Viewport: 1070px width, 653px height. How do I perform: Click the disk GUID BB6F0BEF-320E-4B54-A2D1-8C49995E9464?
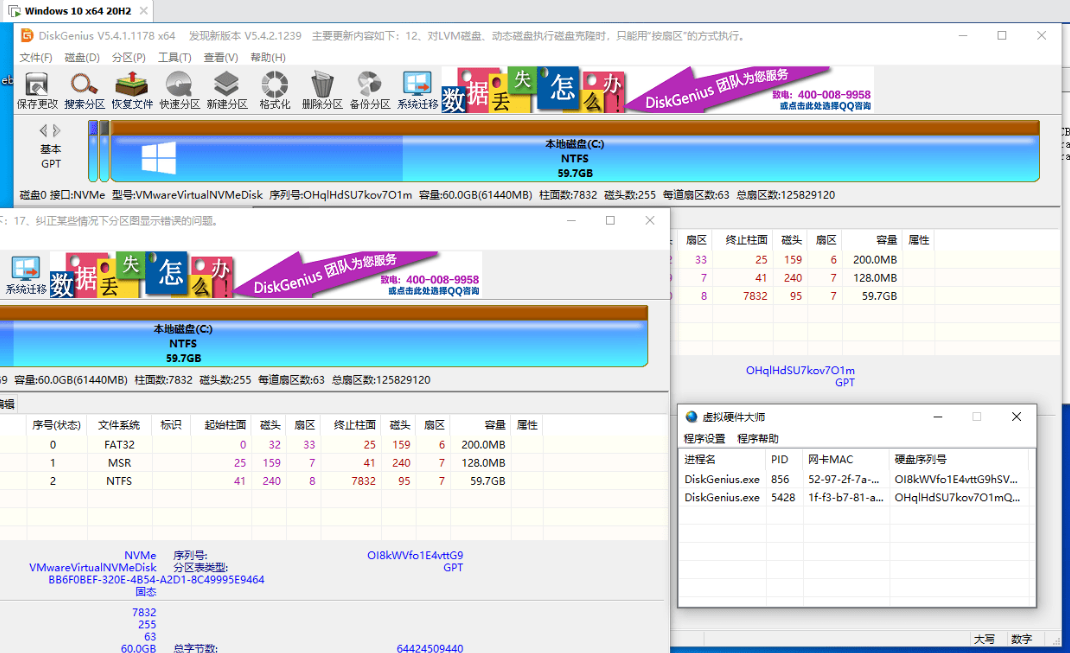point(156,580)
